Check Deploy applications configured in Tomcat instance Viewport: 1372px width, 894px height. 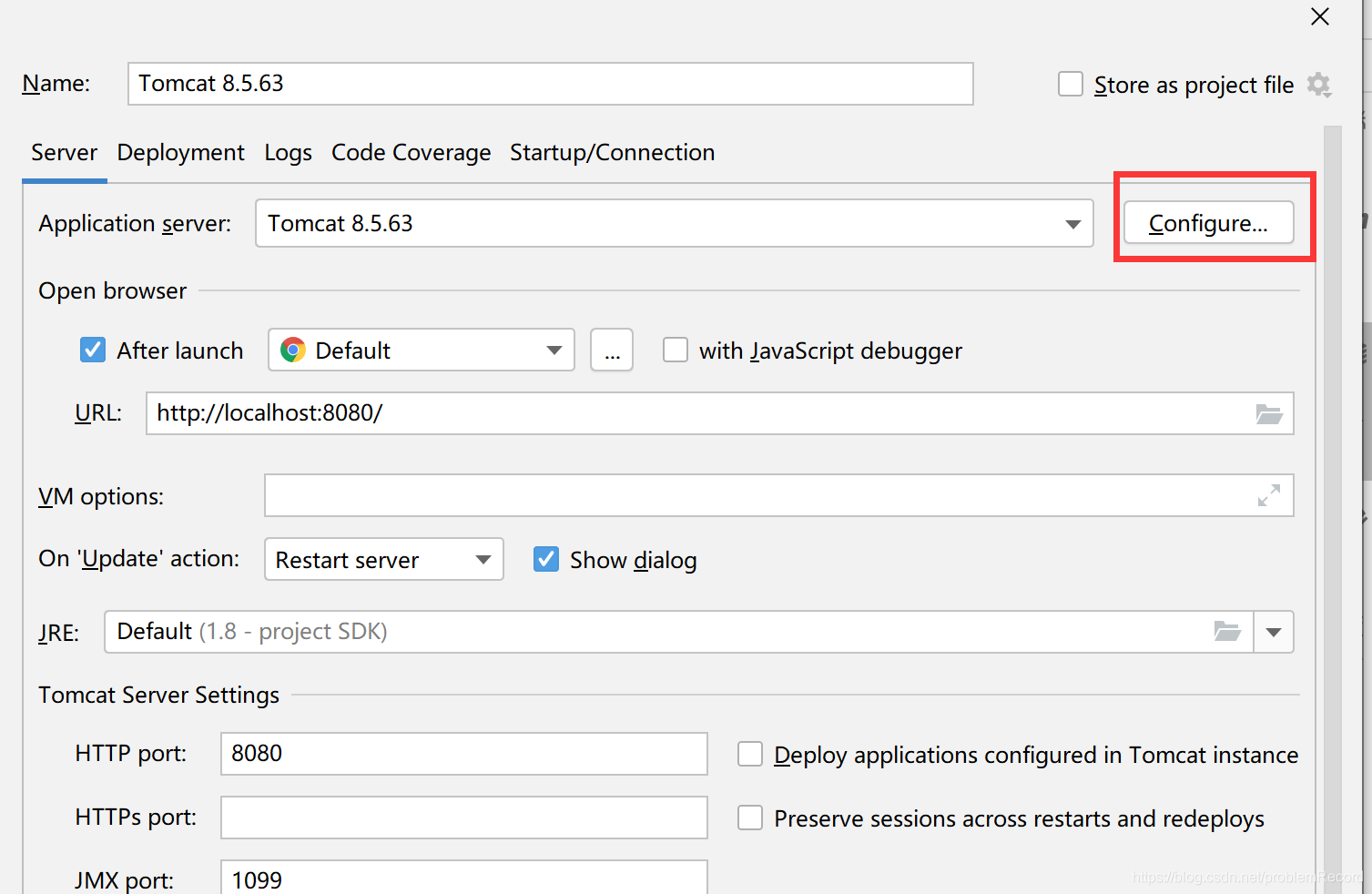(750, 754)
